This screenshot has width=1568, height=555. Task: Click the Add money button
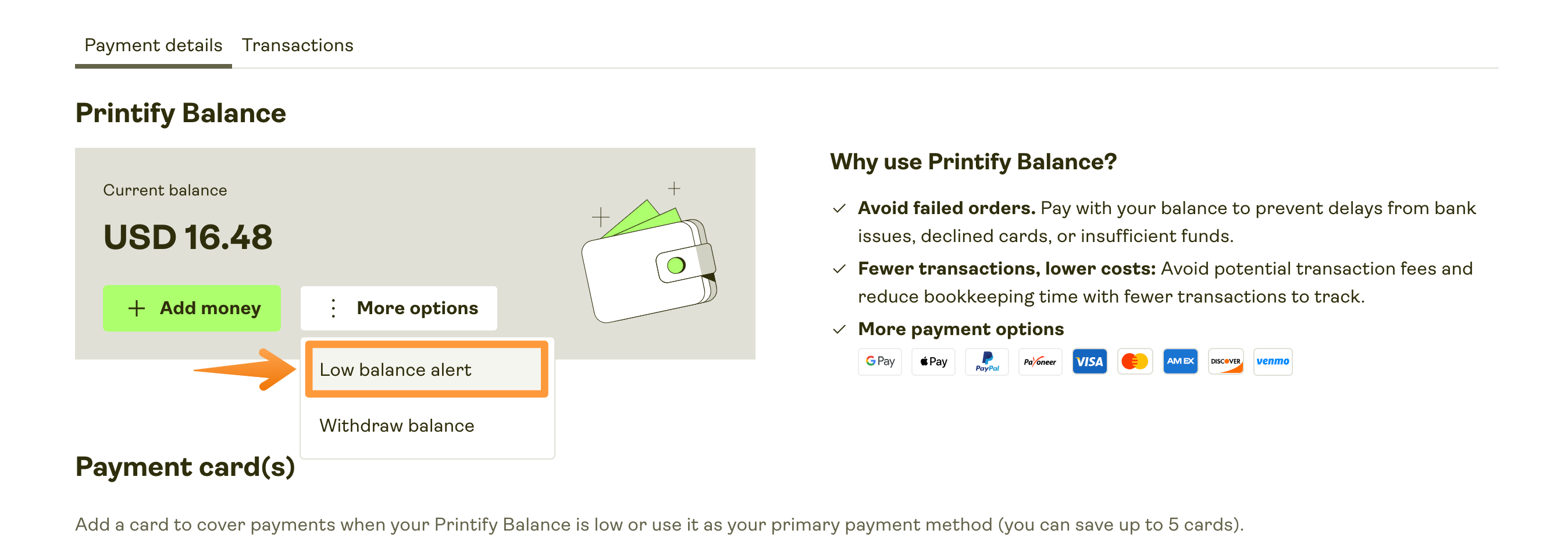pyautogui.click(x=192, y=308)
